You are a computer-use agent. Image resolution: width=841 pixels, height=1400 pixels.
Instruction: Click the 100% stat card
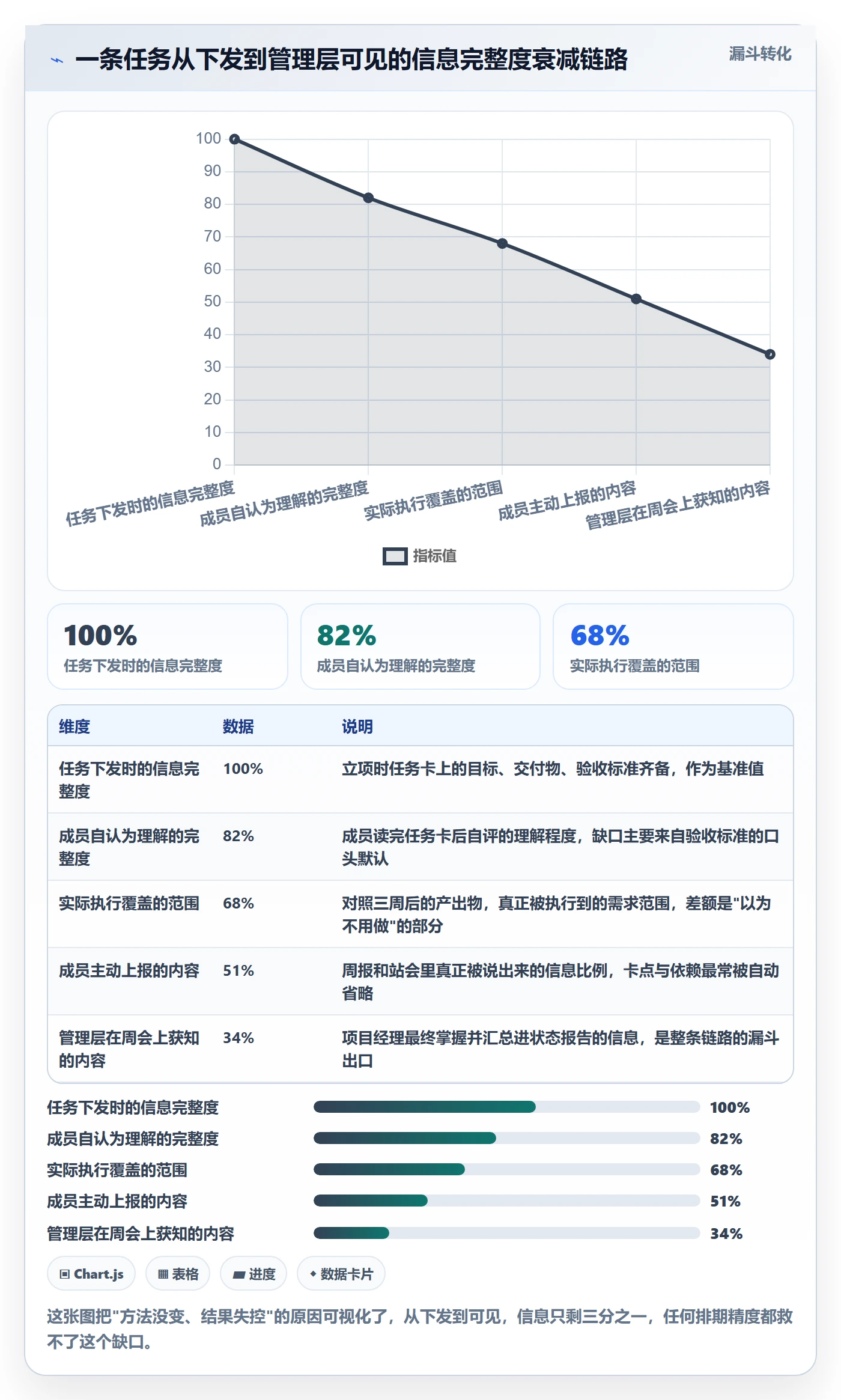click(x=168, y=647)
